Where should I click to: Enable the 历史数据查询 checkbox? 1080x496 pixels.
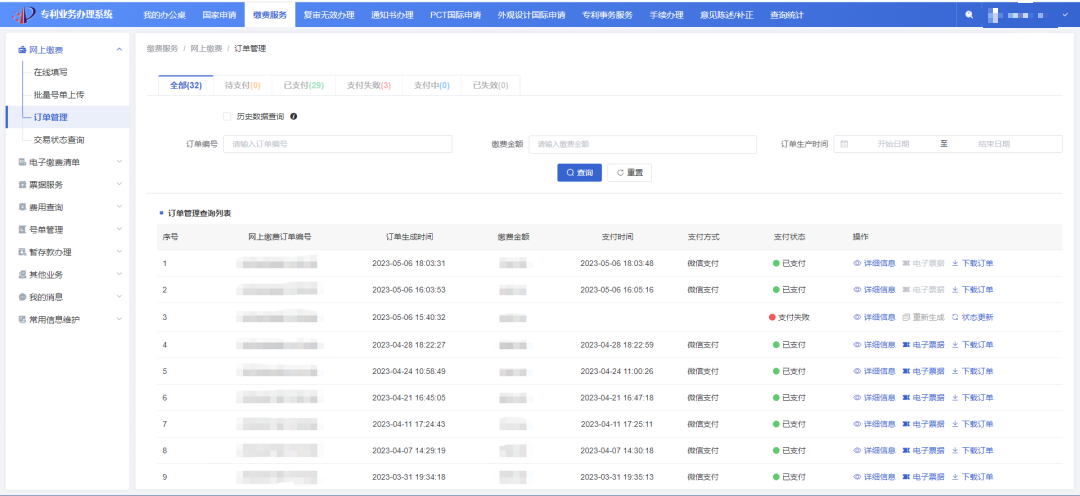coord(227,116)
